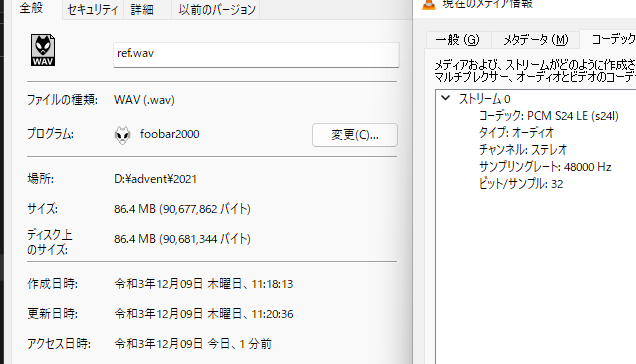Viewport: 636px width, 364px height.
Task: Select the コーデック: PCM S24 LE row
Action: [548, 116]
